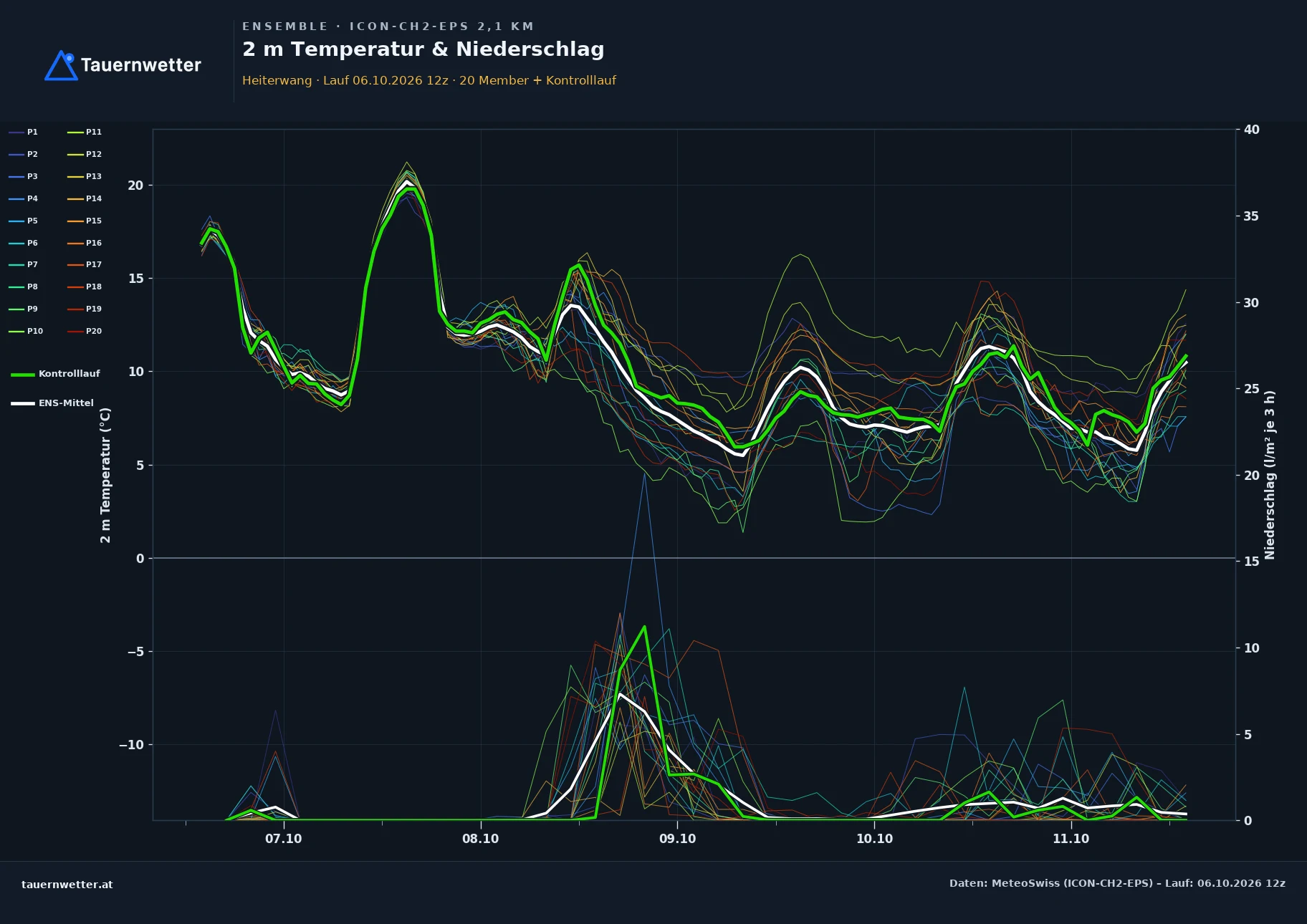Click legend entry P9
This screenshot has width=1307, height=924.
pyautogui.click(x=23, y=309)
